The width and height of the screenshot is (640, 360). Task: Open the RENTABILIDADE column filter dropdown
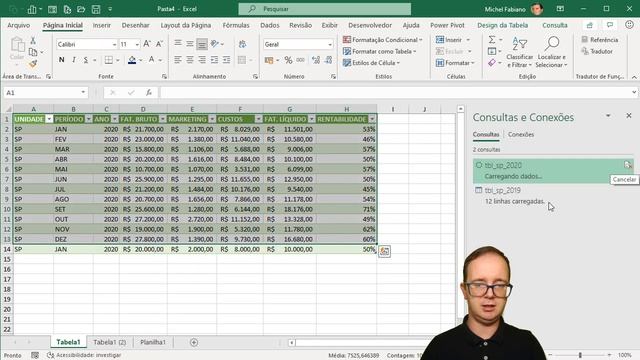372,119
